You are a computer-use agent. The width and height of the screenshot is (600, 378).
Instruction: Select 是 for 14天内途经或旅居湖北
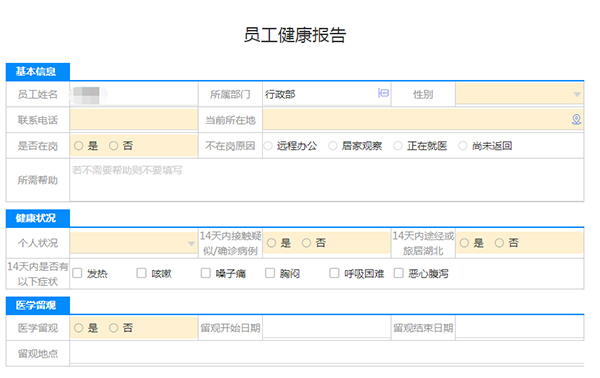(465, 243)
